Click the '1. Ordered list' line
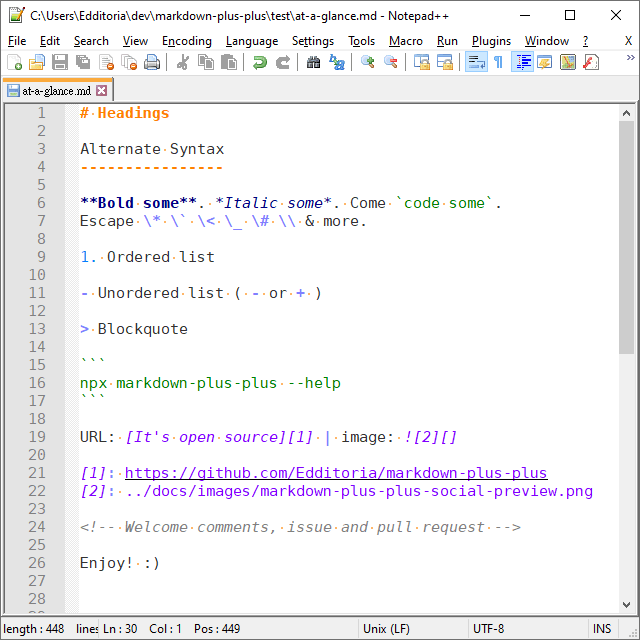 tap(147, 257)
